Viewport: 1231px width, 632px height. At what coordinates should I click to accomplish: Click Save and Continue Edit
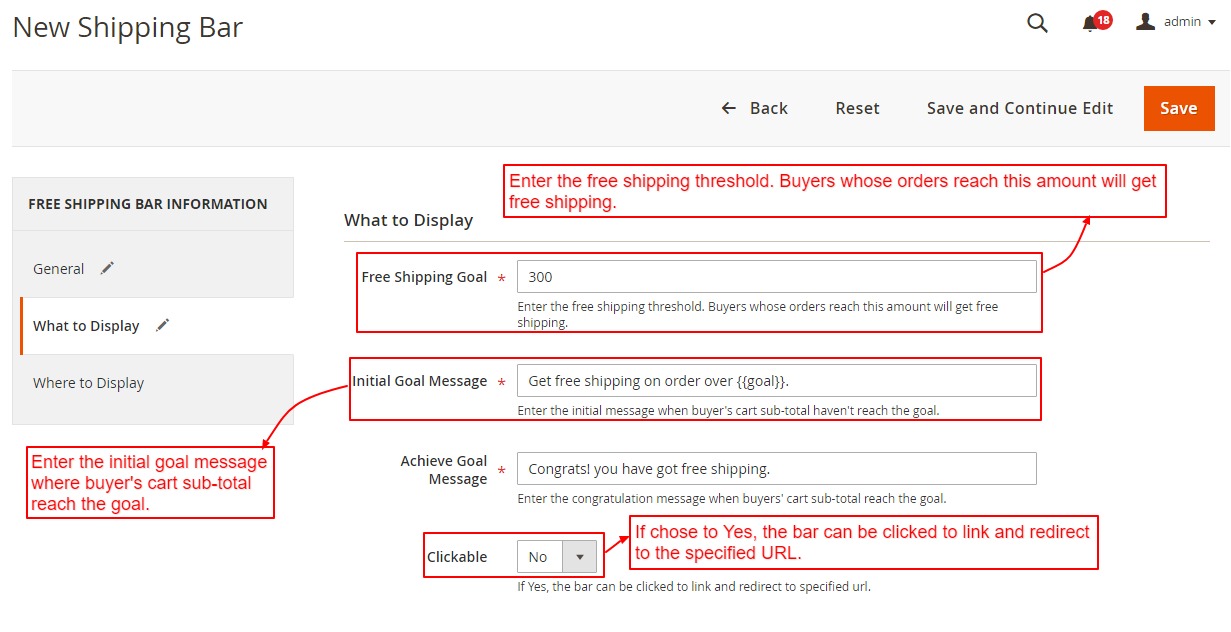pyautogui.click(x=1019, y=108)
